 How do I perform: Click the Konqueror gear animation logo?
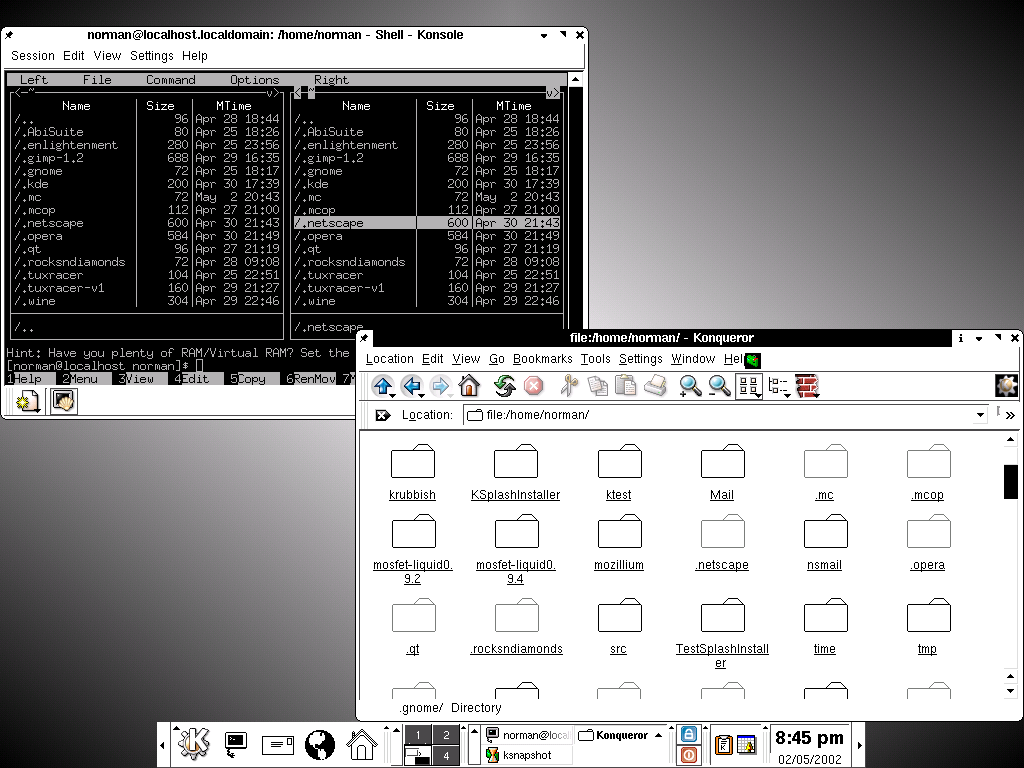(1006, 386)
